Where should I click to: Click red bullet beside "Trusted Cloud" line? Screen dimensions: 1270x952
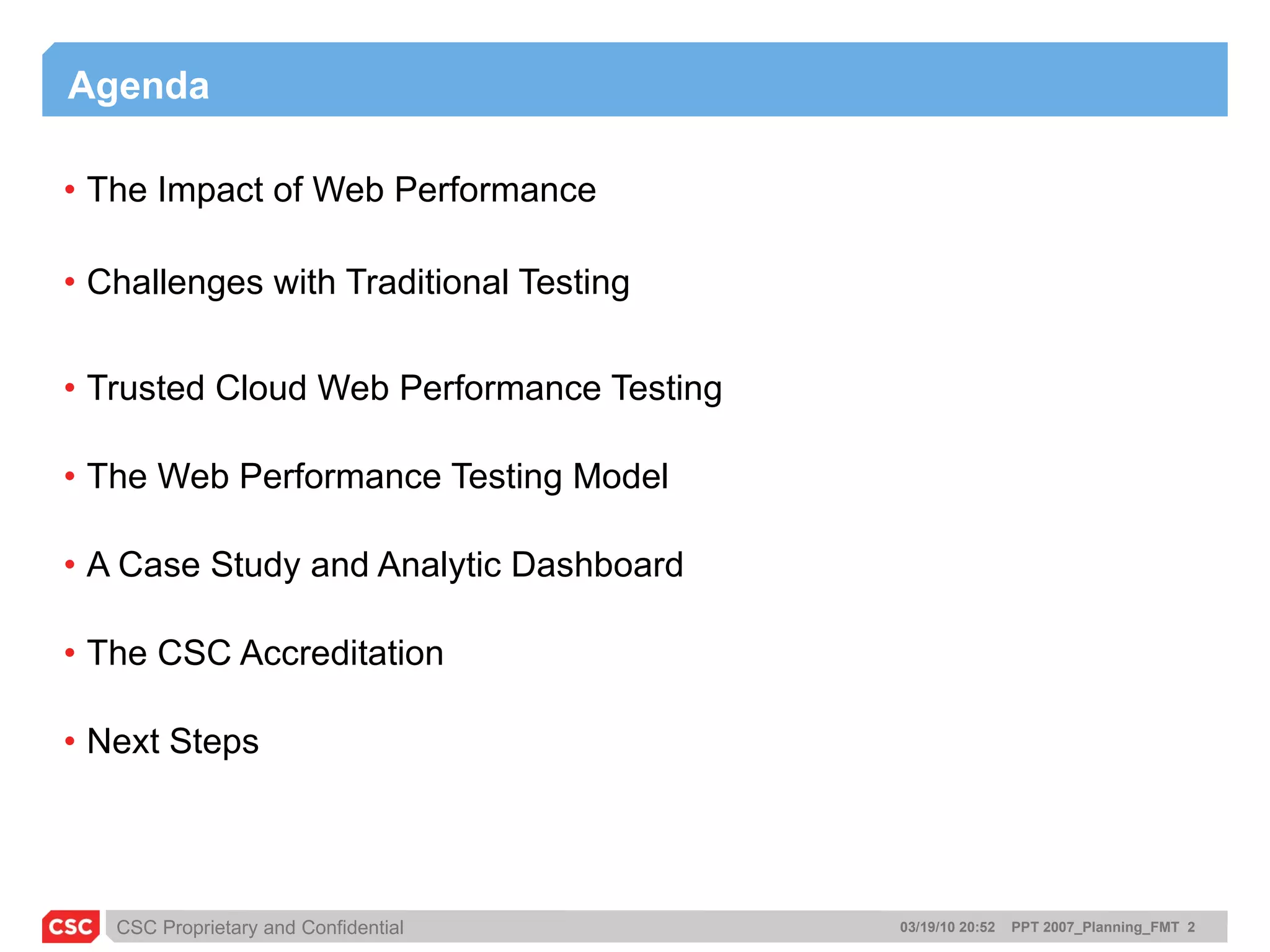[70, 388]
